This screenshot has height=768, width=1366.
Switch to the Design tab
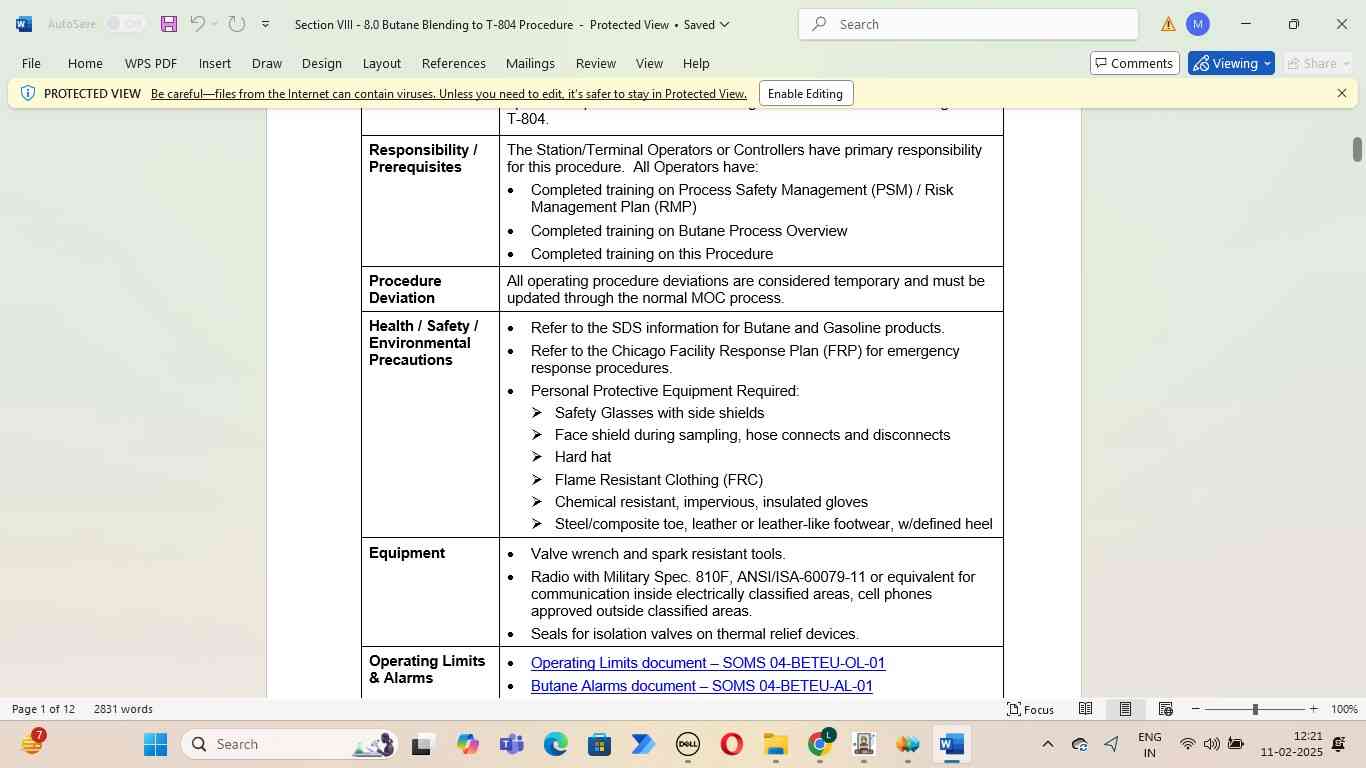pyautogui.click(x=322, y=63)
